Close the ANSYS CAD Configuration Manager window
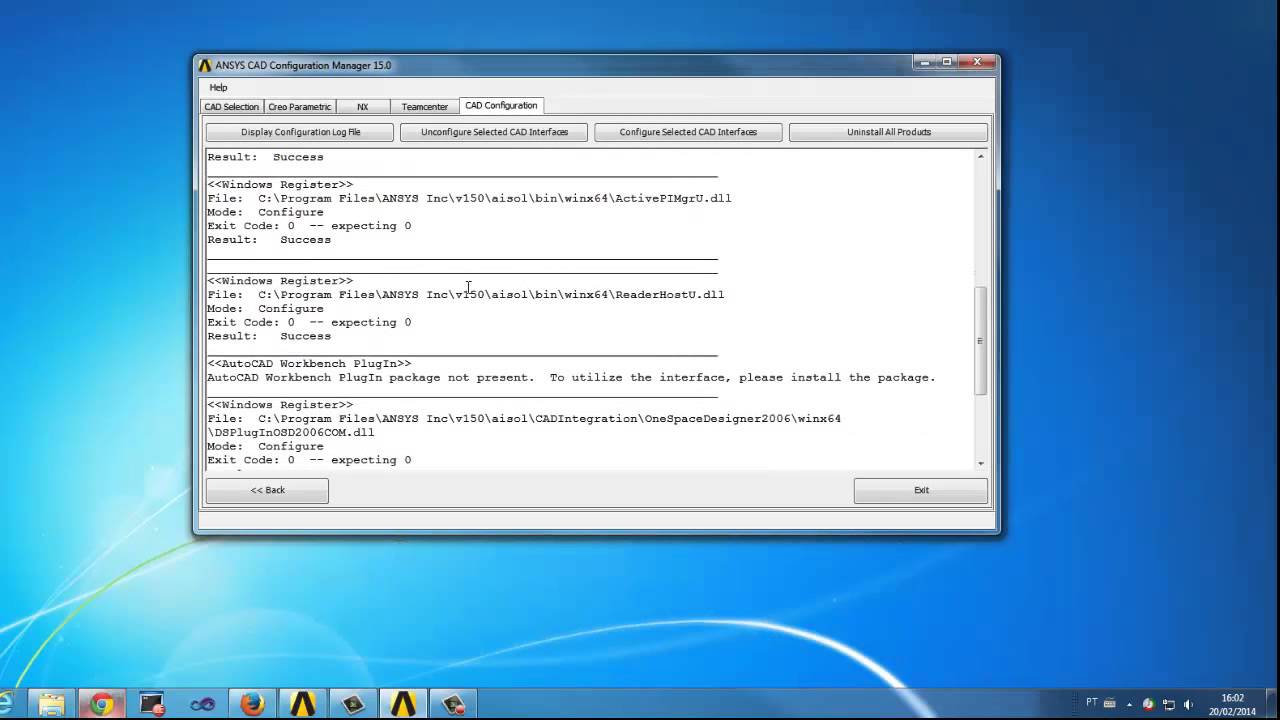1280x720 pixels. tap(977, 62)
